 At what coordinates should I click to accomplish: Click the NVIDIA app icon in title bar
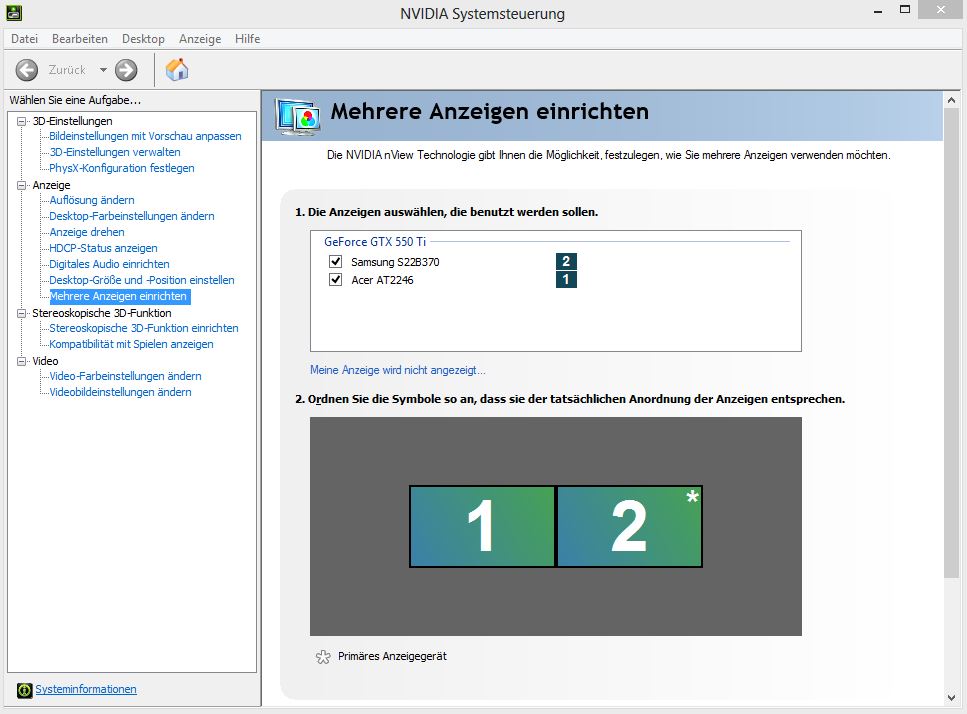click(x=14, y=12)
